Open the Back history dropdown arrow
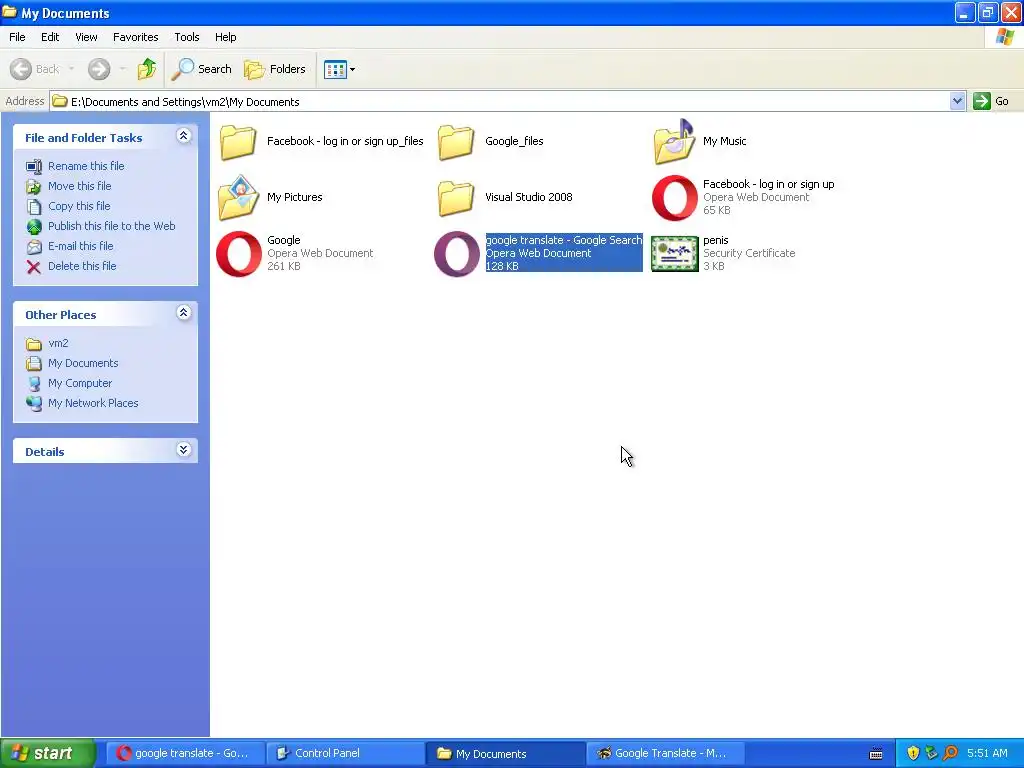Viewport: 1024px width, 768px height. [71, 69]
